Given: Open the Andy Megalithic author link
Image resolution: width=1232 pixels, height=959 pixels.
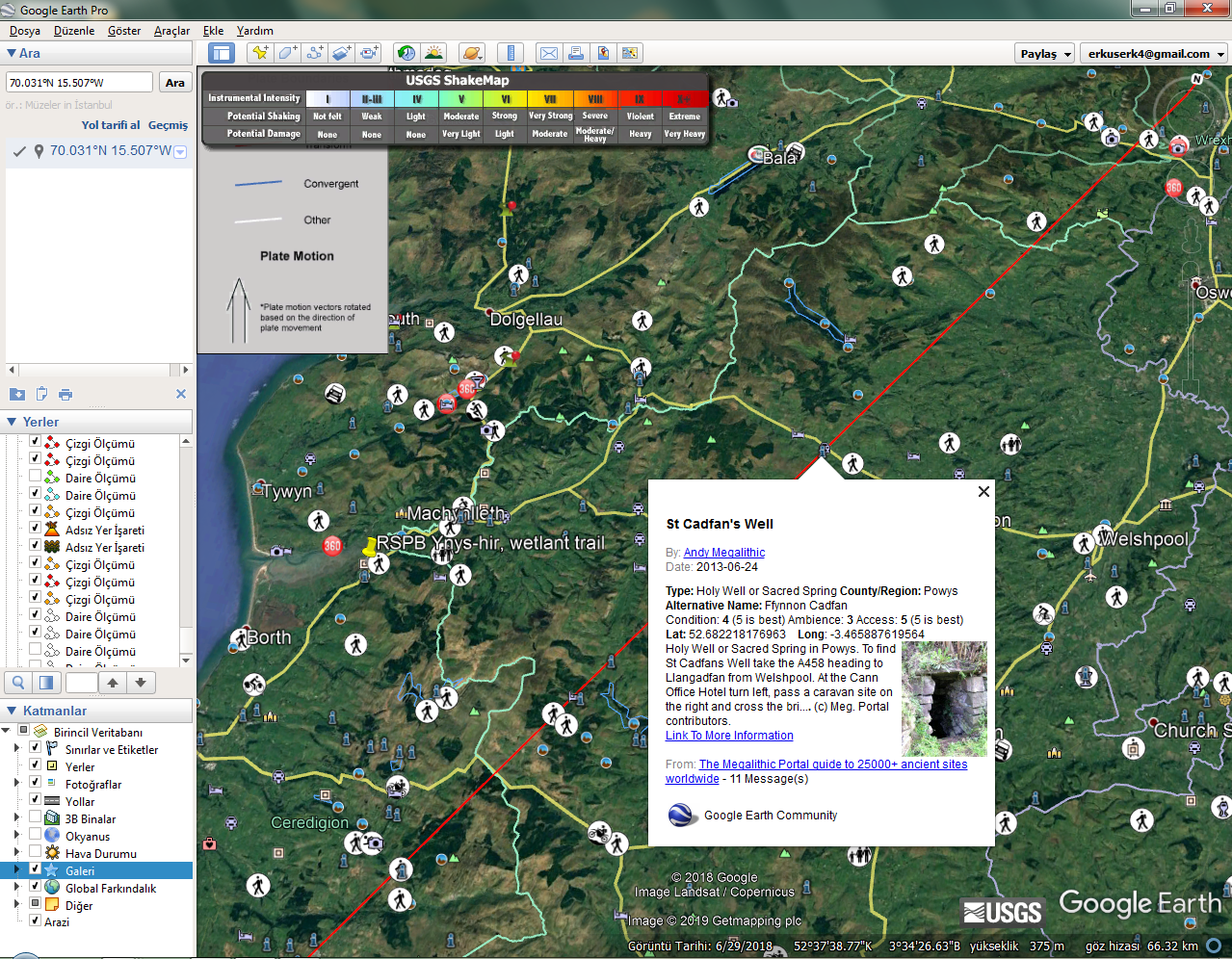Looking at the screenshot, I should point(724,553).
